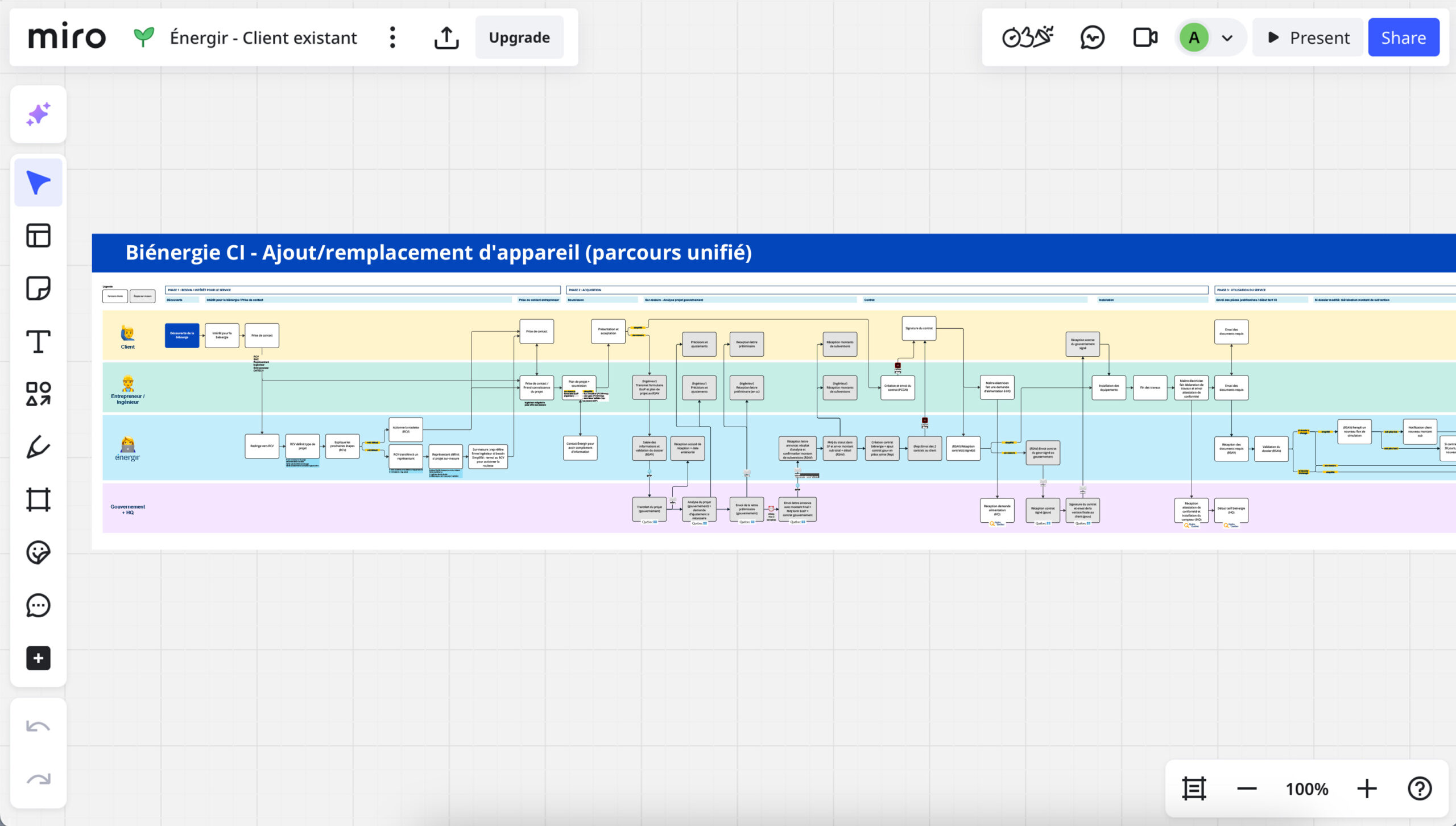Screen dimensions: 1456x826
Task: Click the green user avatar A
Action: pyautogui.click(x=1194, y=38)
